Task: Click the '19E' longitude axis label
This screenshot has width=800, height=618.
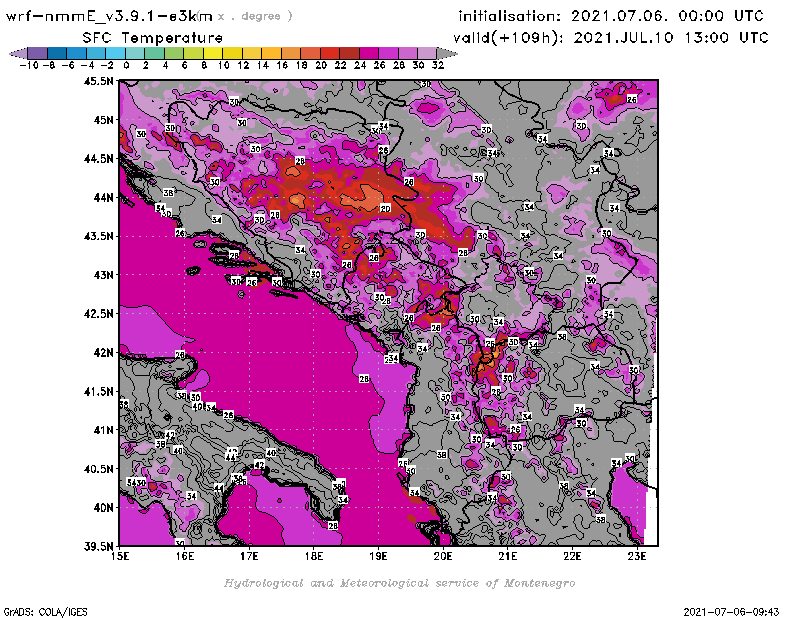Action: coord(378,556)
